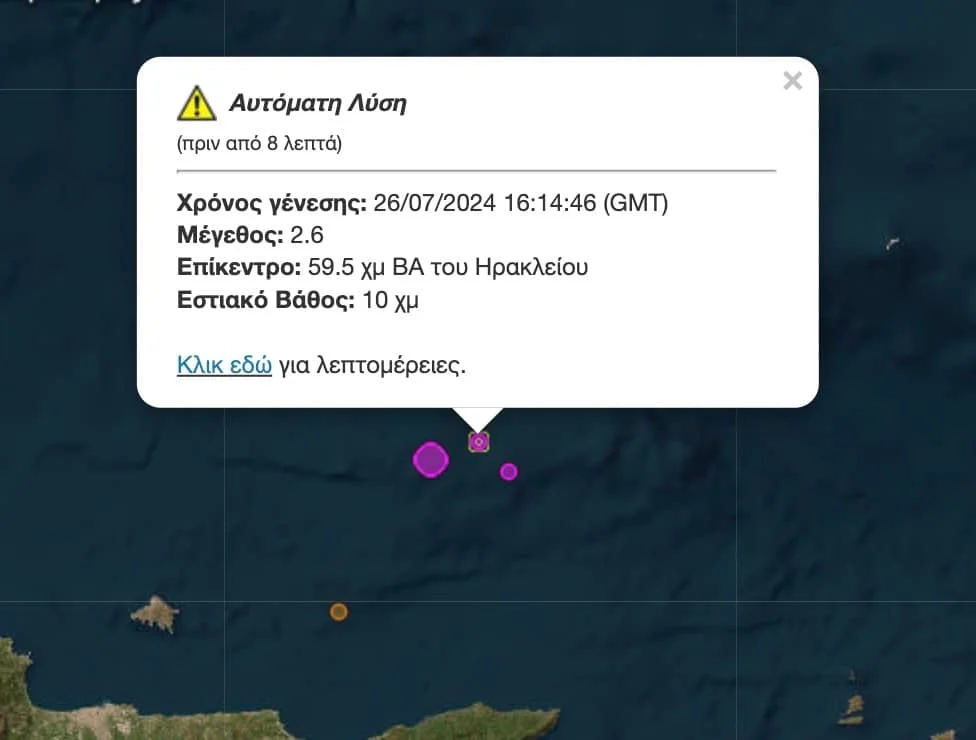Close the earthquake info popup
This screenshot has width=976, height=740.
pyautogui.click(x=792, y=81)
